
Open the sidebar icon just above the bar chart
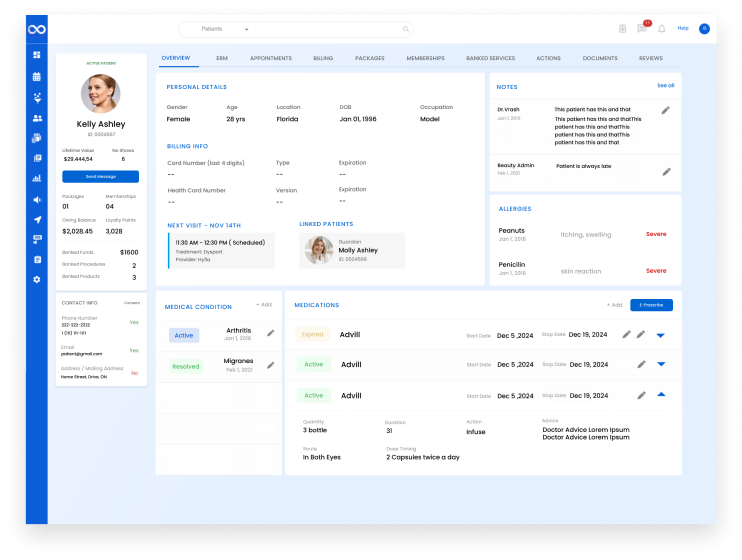[37, 158]
